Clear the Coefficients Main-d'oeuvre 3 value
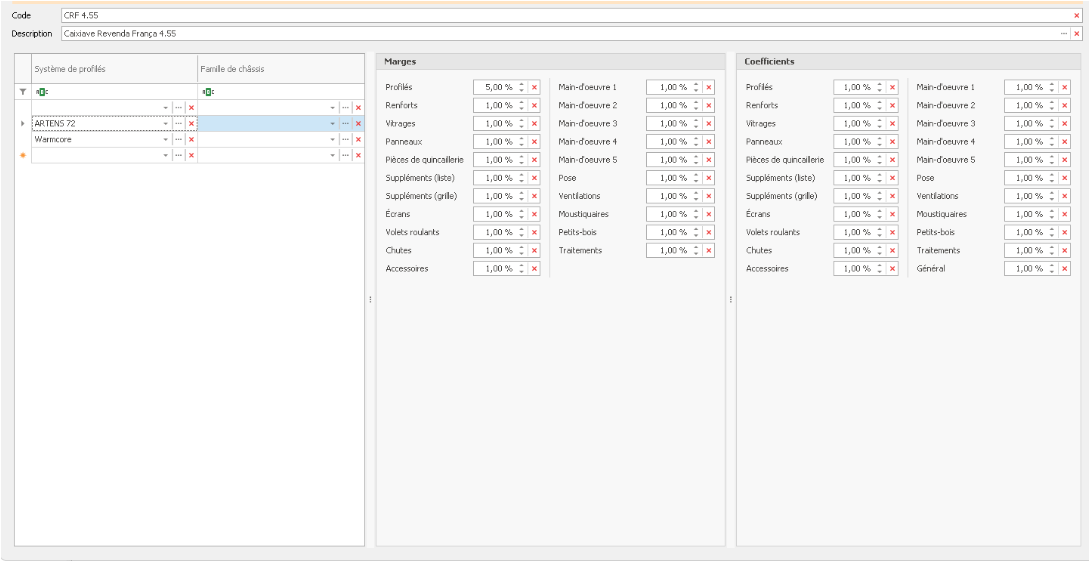1089x561 pixels. [1065, 124]
